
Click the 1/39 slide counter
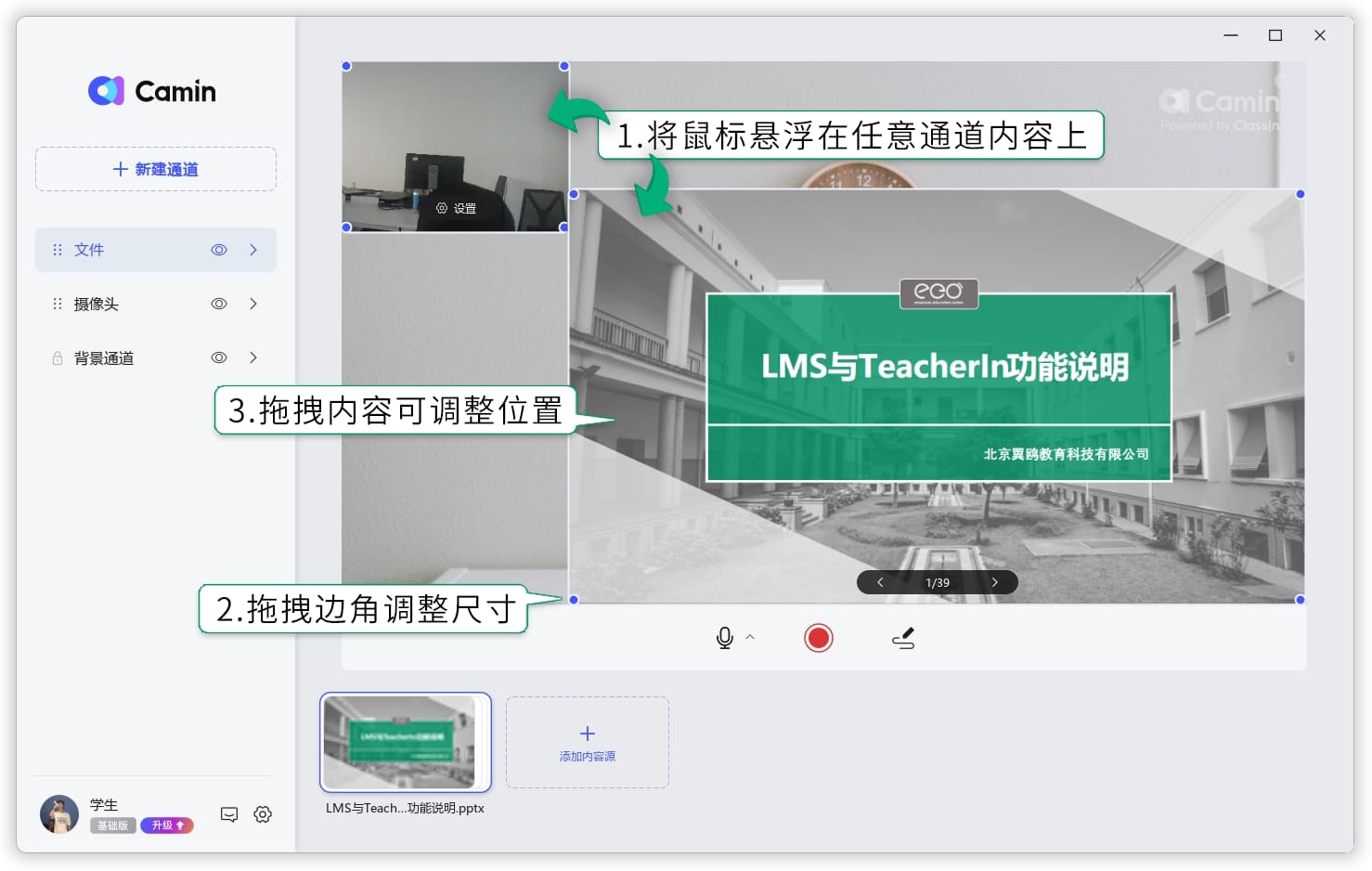(938, 583)
